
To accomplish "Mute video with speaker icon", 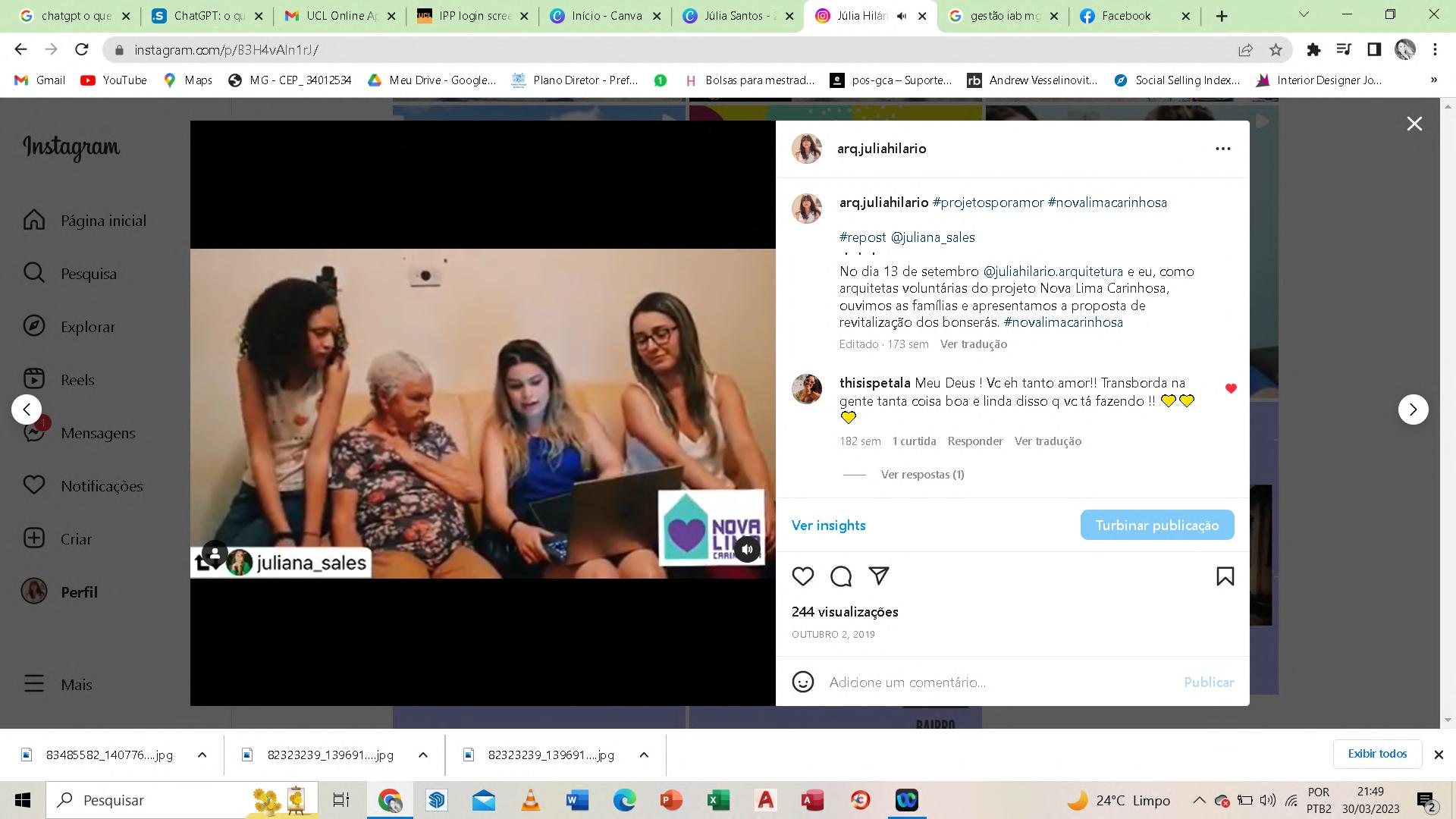I will pos(747,549).
